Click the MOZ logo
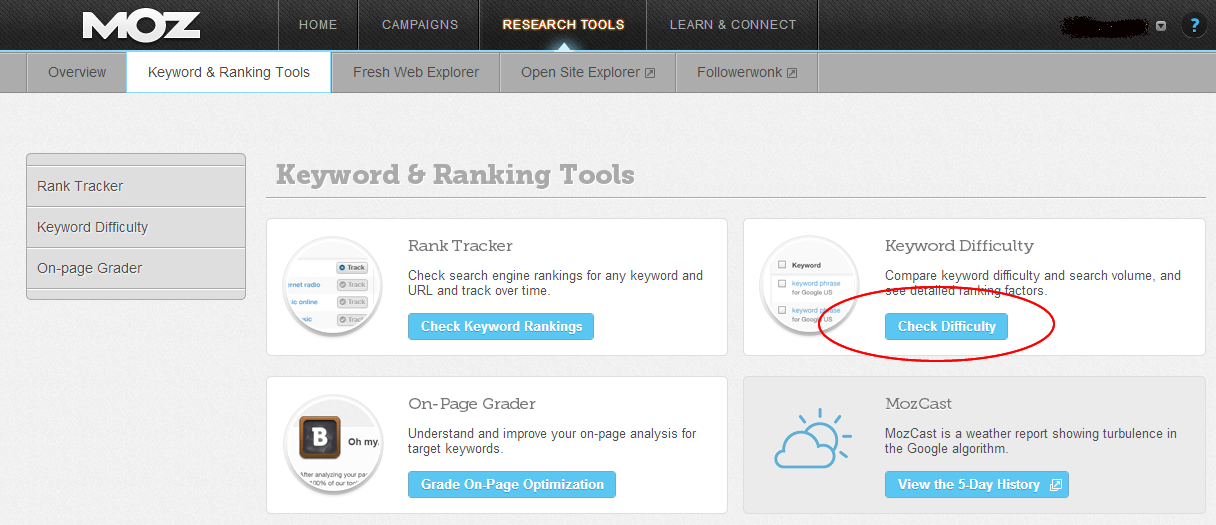 click(141, 25)
